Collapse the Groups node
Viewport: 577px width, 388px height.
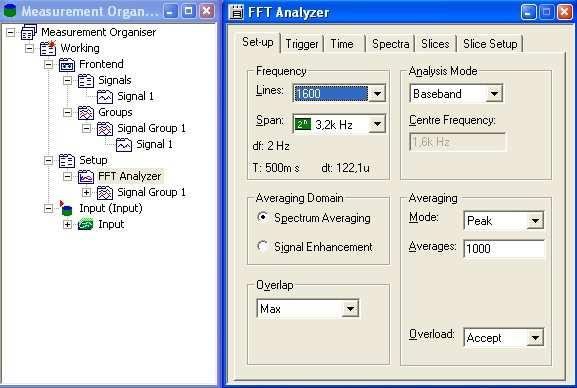click(67, 112)
